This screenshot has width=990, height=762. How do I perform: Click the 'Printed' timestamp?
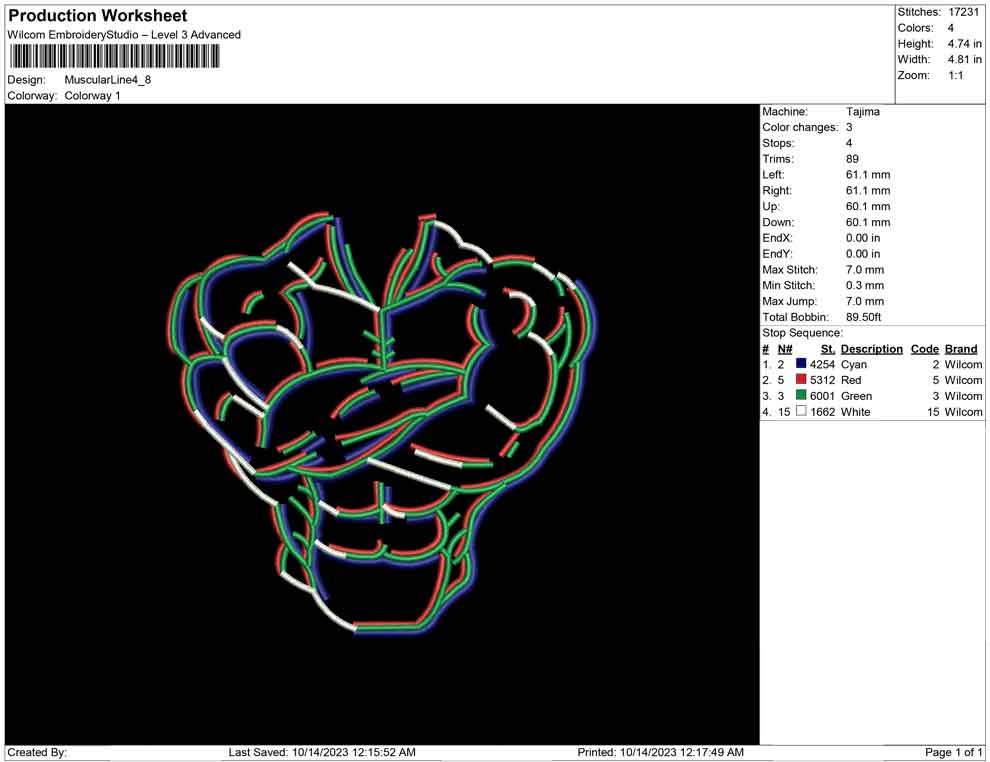click(660, 752)
